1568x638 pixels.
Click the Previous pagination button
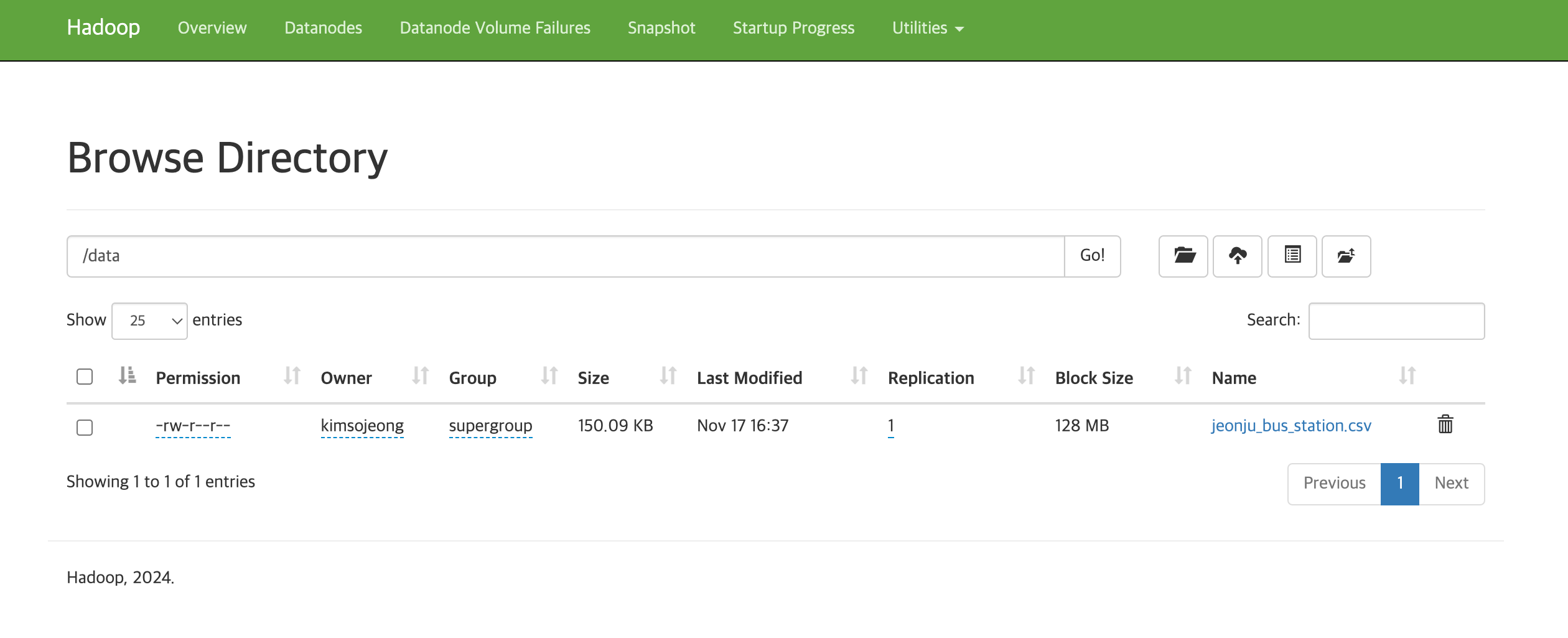(x=1334, y=484)
